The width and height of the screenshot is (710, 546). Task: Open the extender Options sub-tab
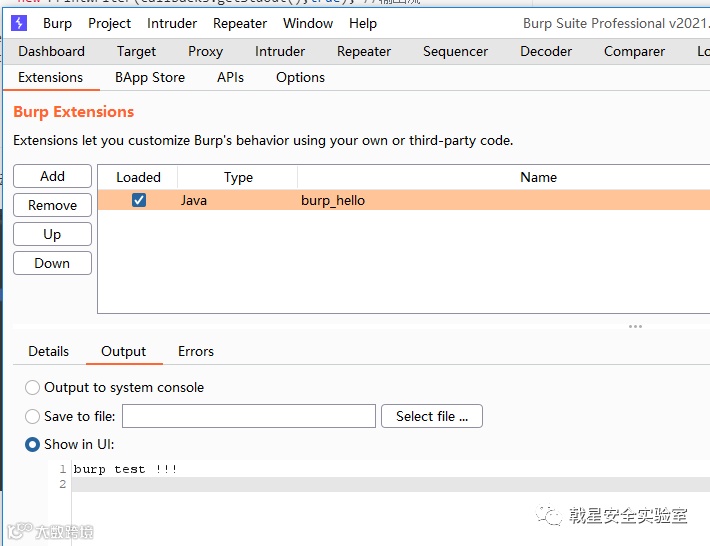(x=301, y=77)
